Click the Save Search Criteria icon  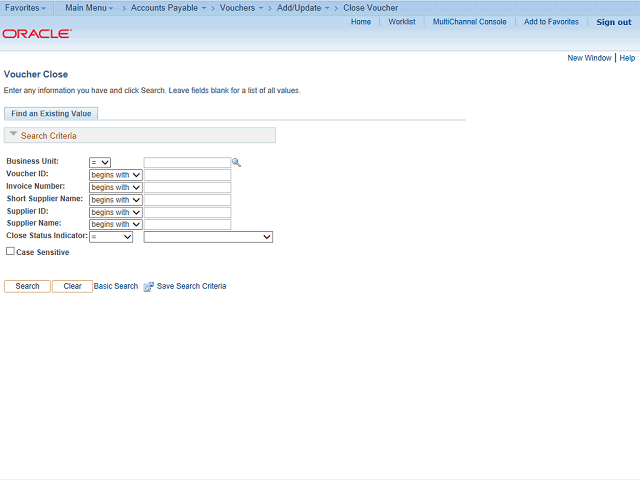tap(149, 287)
